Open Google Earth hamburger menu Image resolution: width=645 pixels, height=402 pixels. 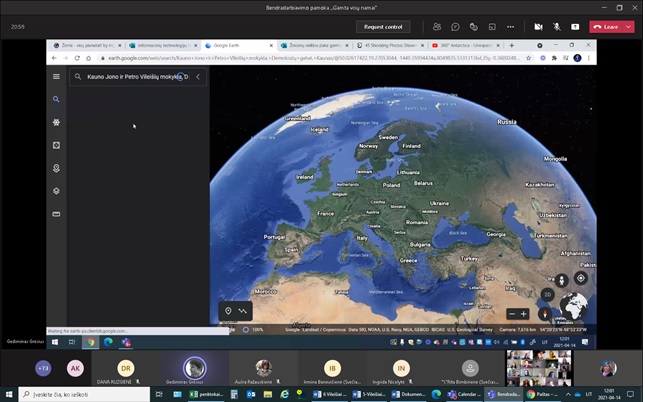[56, 77]
